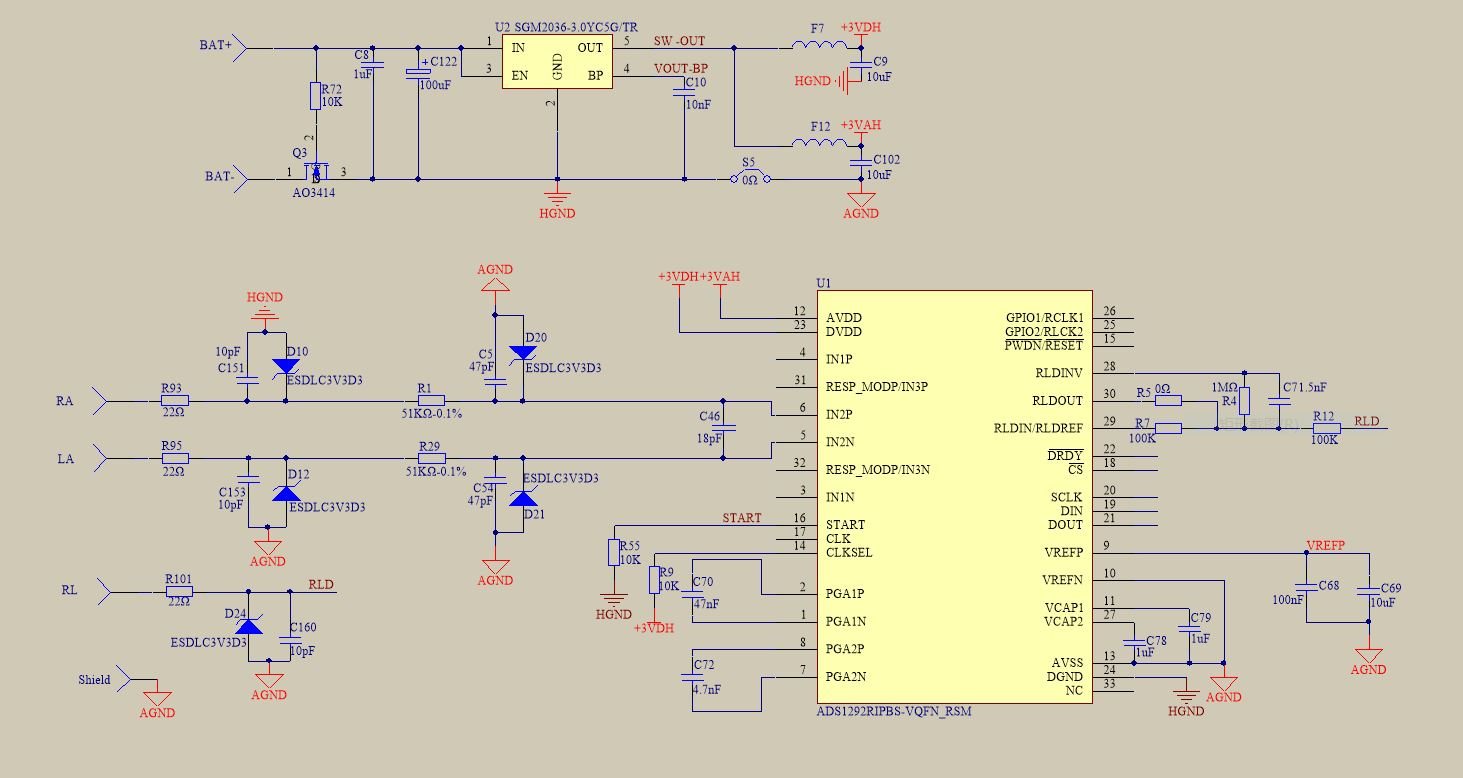Click the BAT+ input port

(239, 47)
